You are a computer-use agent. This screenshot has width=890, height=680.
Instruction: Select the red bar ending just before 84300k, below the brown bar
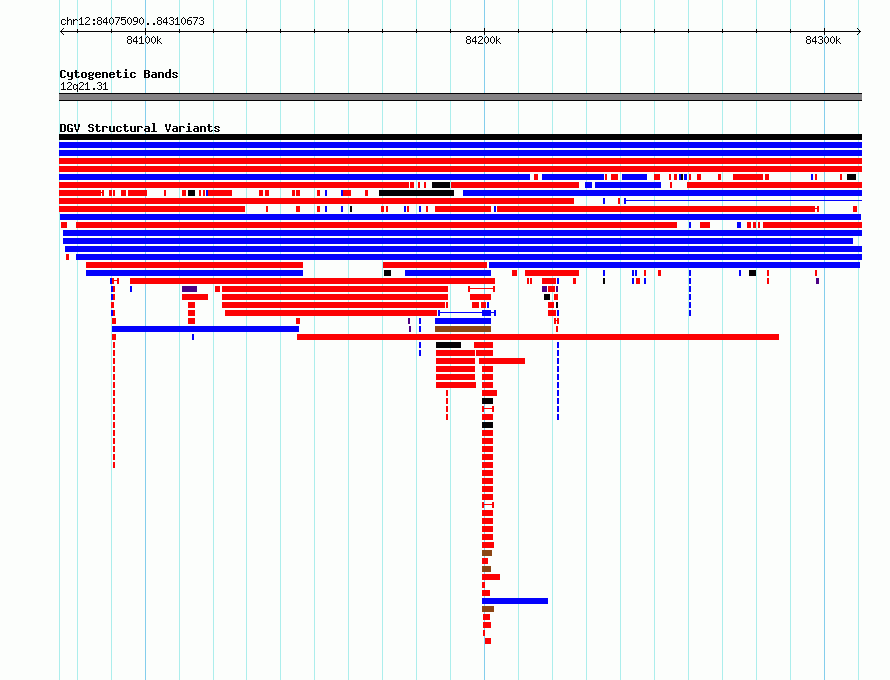click(x=538, y=337)
